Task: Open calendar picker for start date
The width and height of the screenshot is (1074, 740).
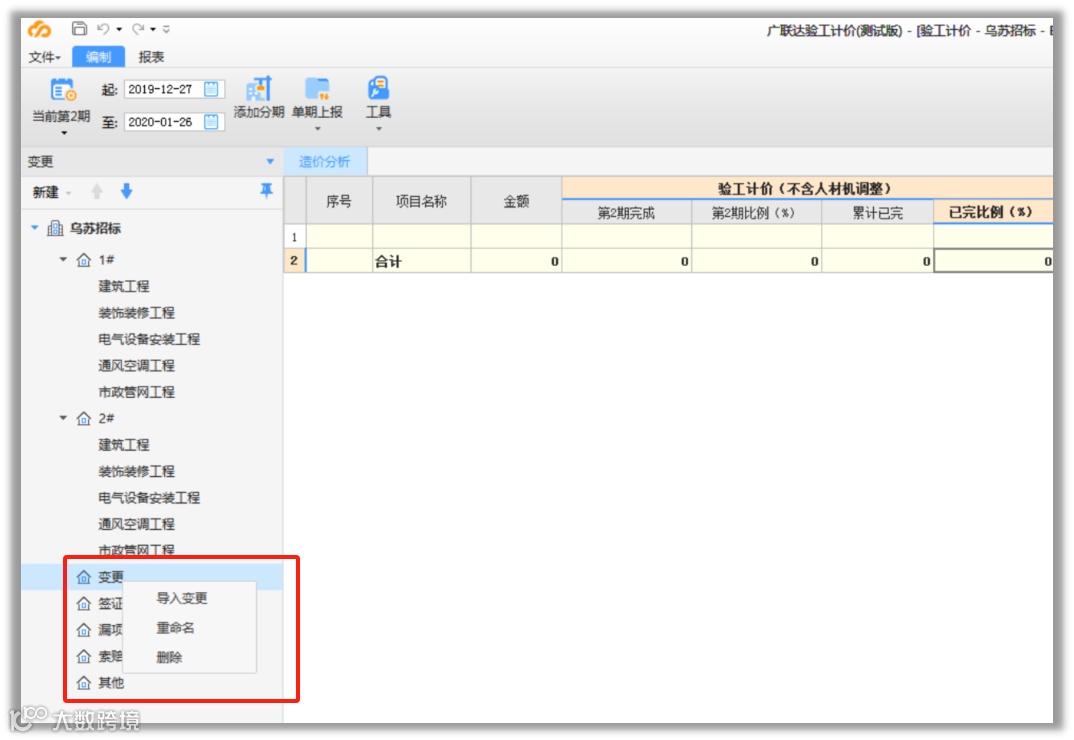Action: pos(212,89)
